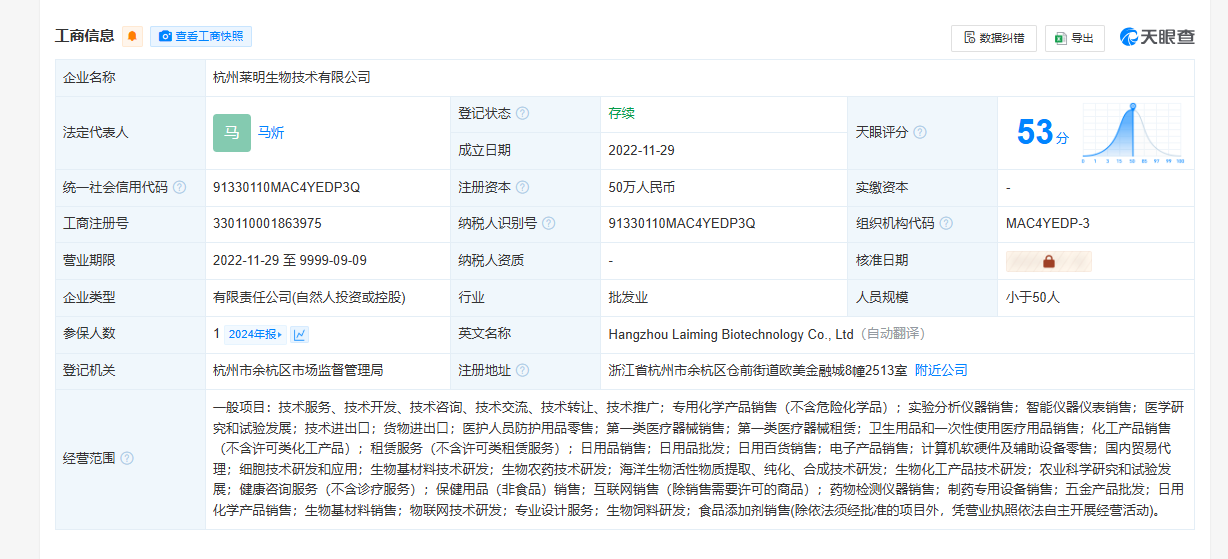Click help icon next to 经营范围

[x=127, y=459]
